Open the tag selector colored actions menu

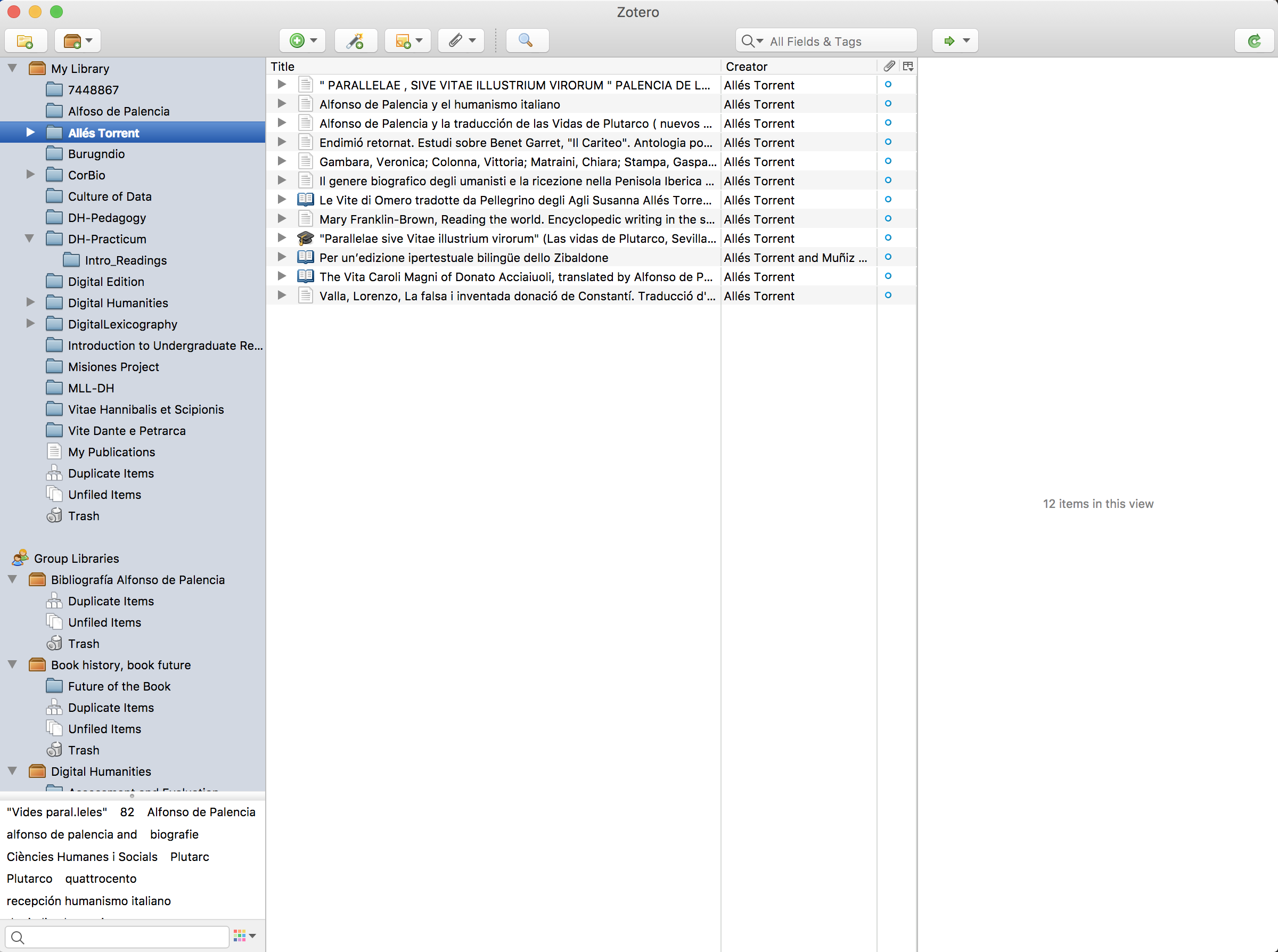click(245, 936)
